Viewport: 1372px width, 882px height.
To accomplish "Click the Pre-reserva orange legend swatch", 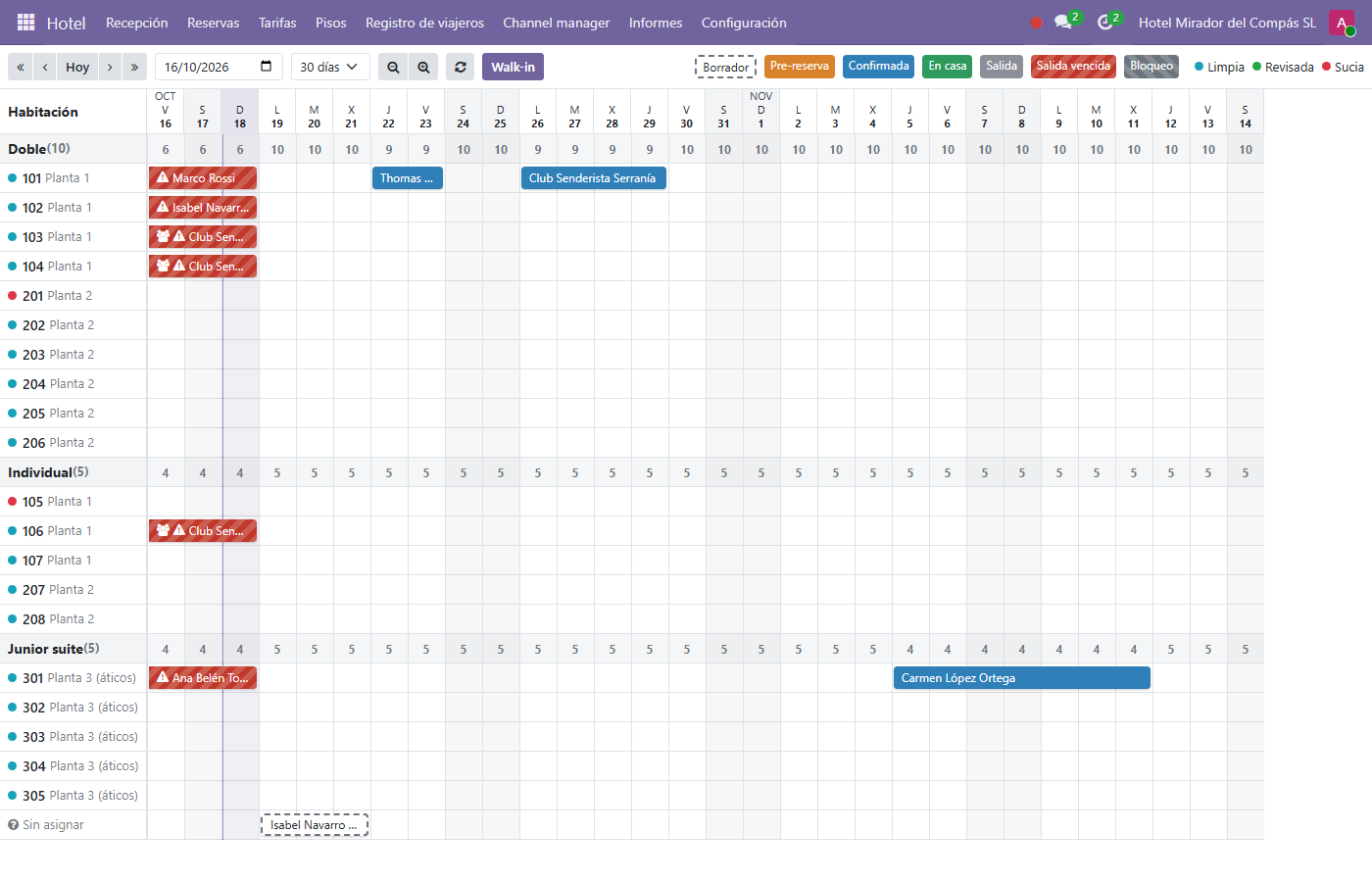I will coord(800,67).
